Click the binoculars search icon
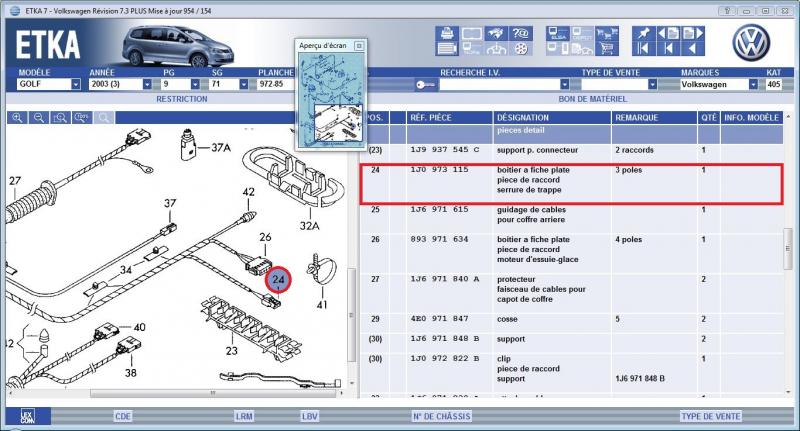 pos(496,49)
